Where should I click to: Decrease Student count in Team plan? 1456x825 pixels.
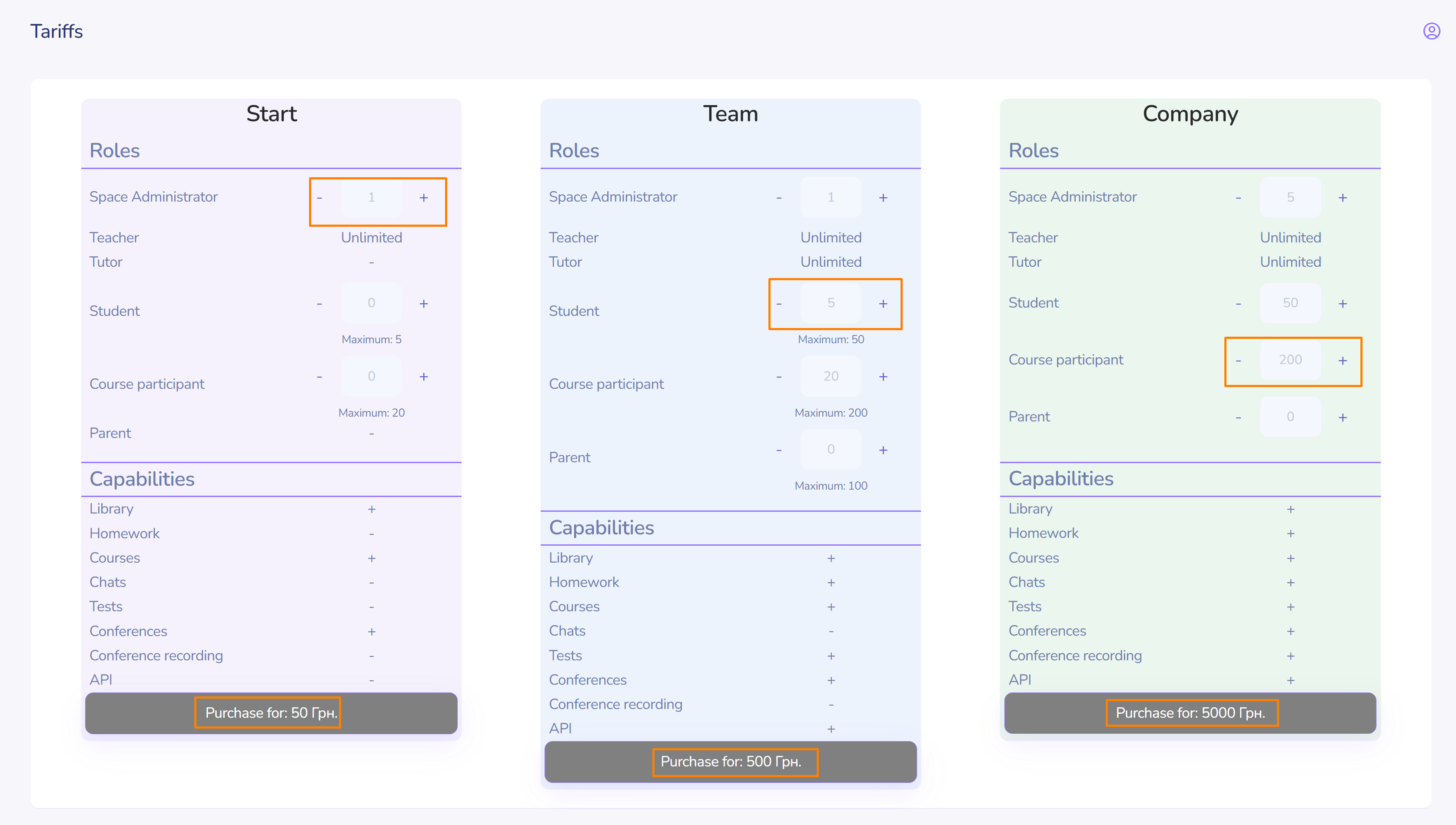click(779, 304)
